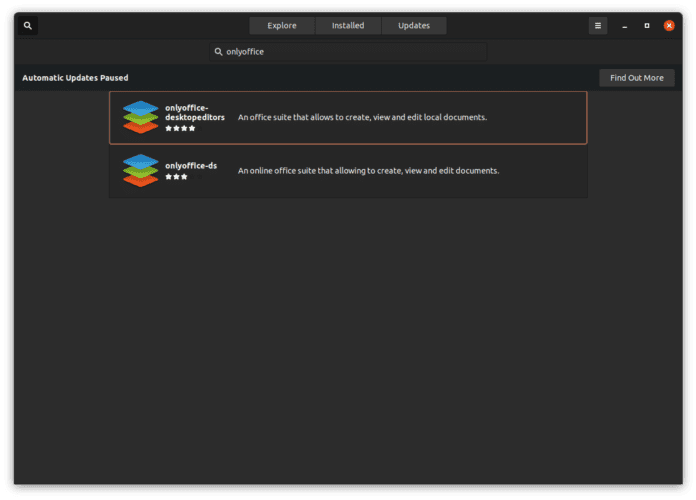Open the onlyoffice-ds title link
Image resolution: width=696 pixels, height=500 pixels.
coord(191,166)
